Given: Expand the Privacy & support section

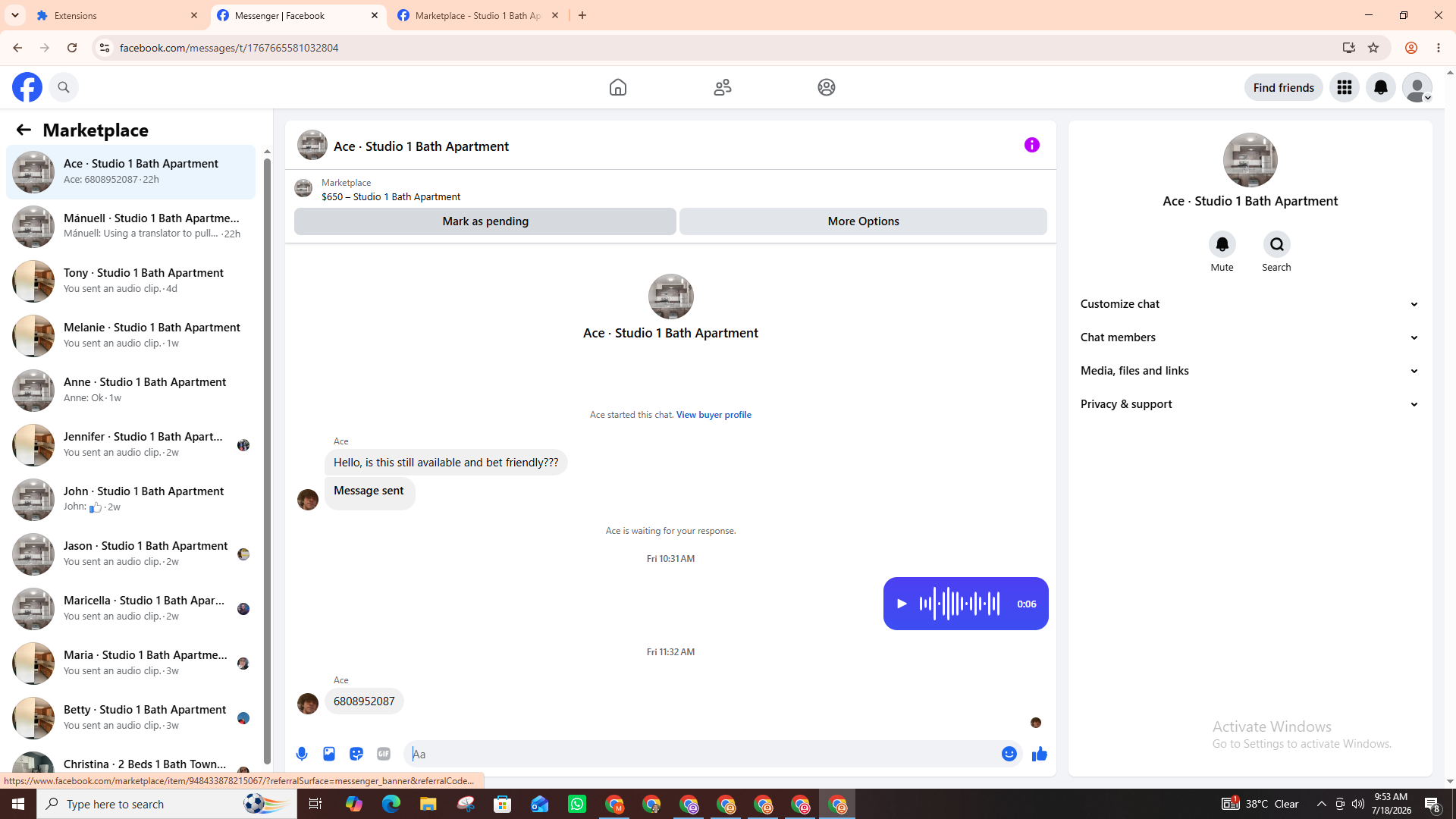Looking at the screenshot, I should click(x=1250, y=404).
